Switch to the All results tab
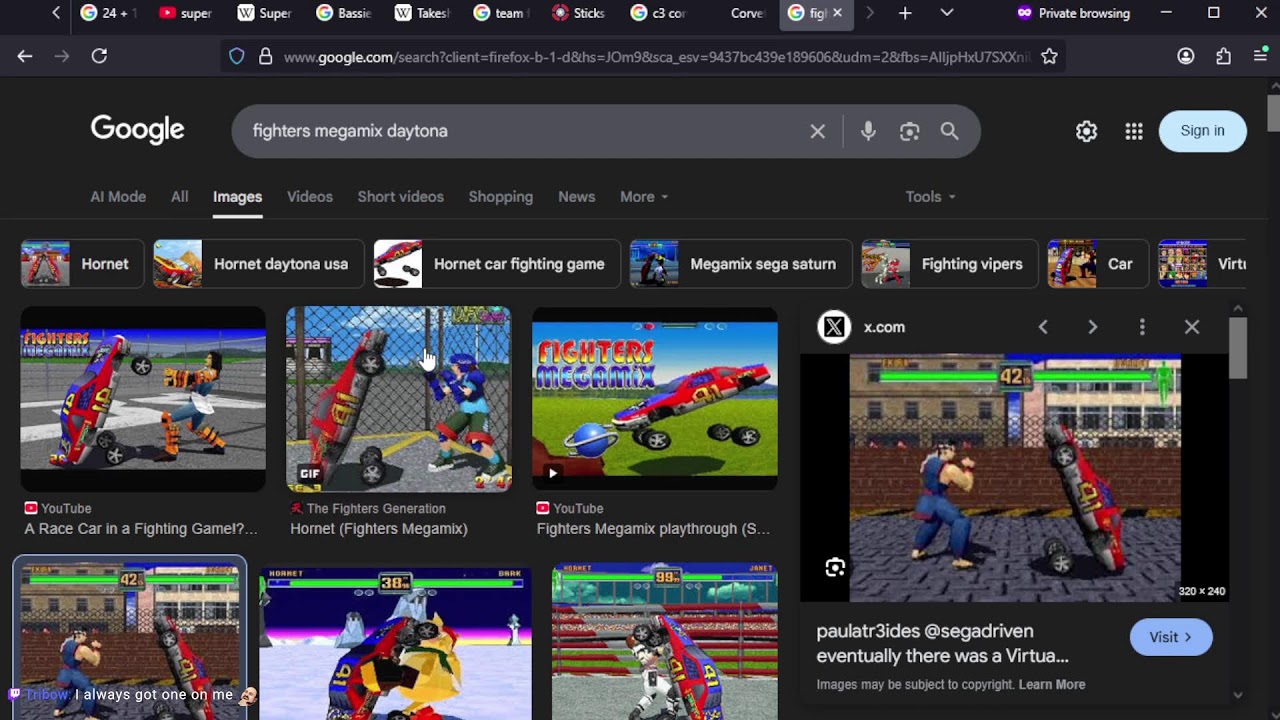 click(x=179, y=197)
